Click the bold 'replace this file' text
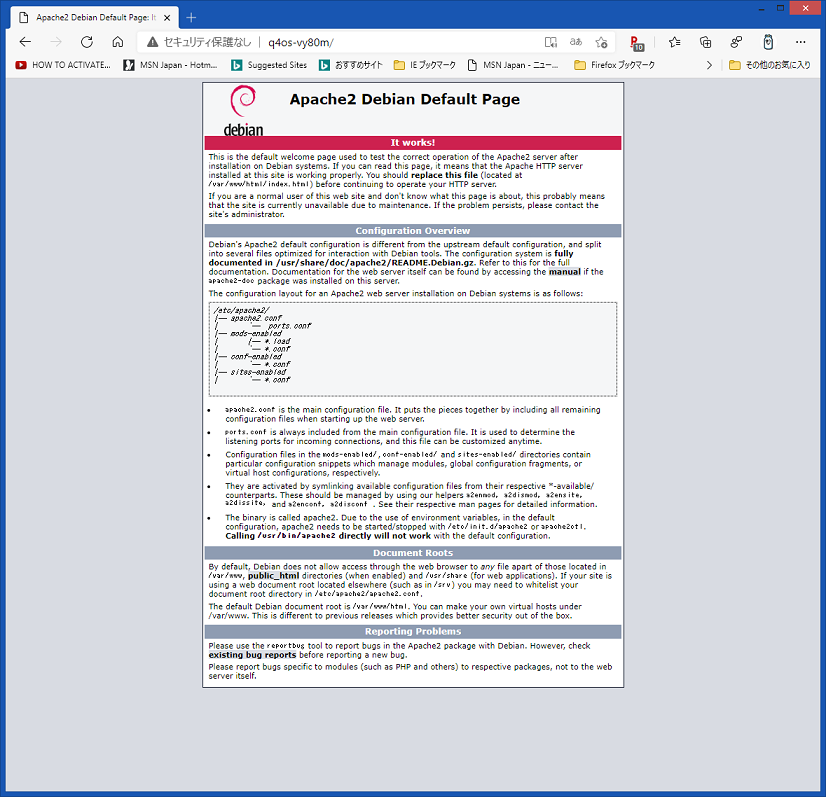Screen dimensions: 826x797 444,175
